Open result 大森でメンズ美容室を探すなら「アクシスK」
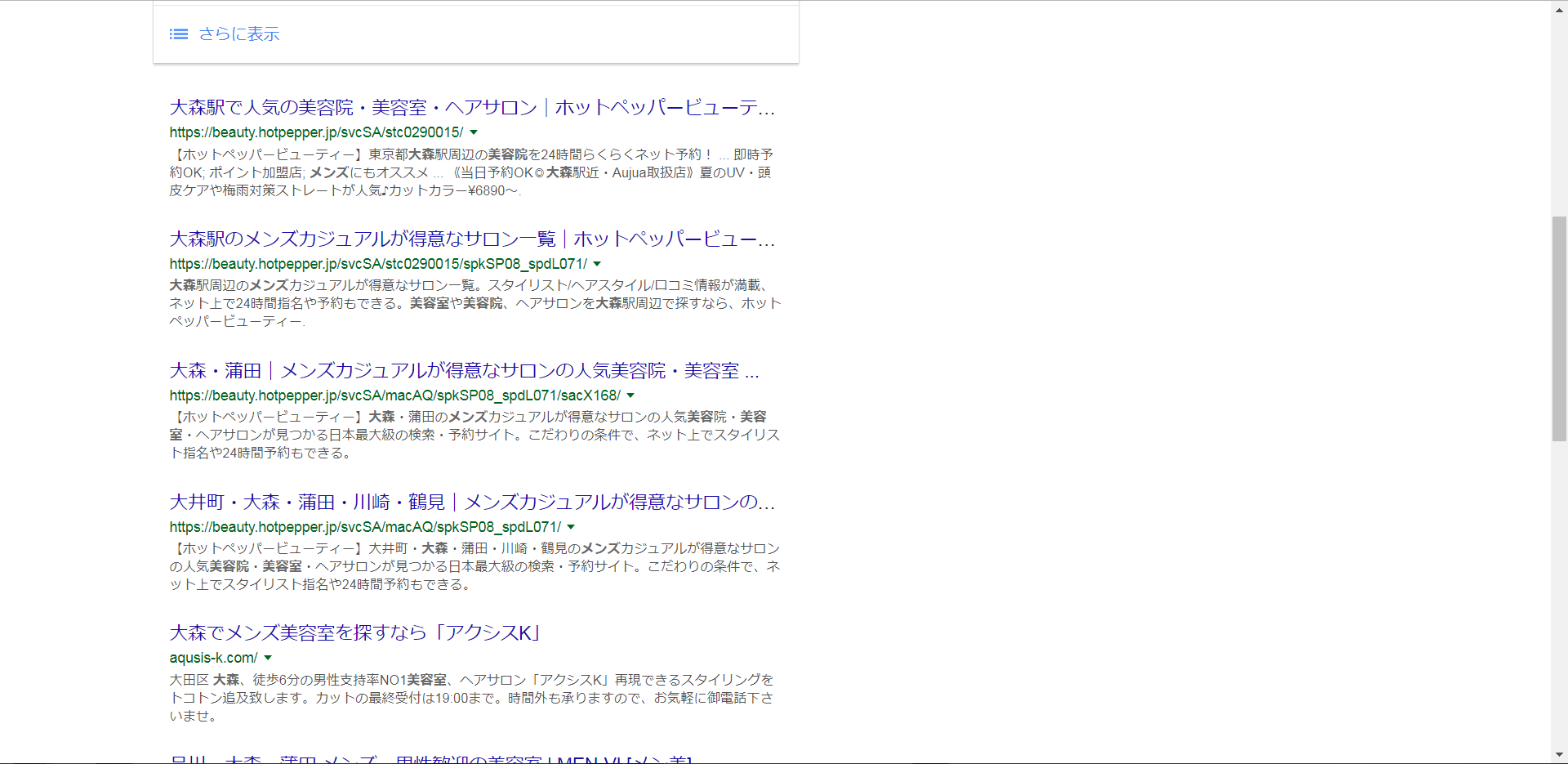 pyautogui.click(x=354, y=632)
